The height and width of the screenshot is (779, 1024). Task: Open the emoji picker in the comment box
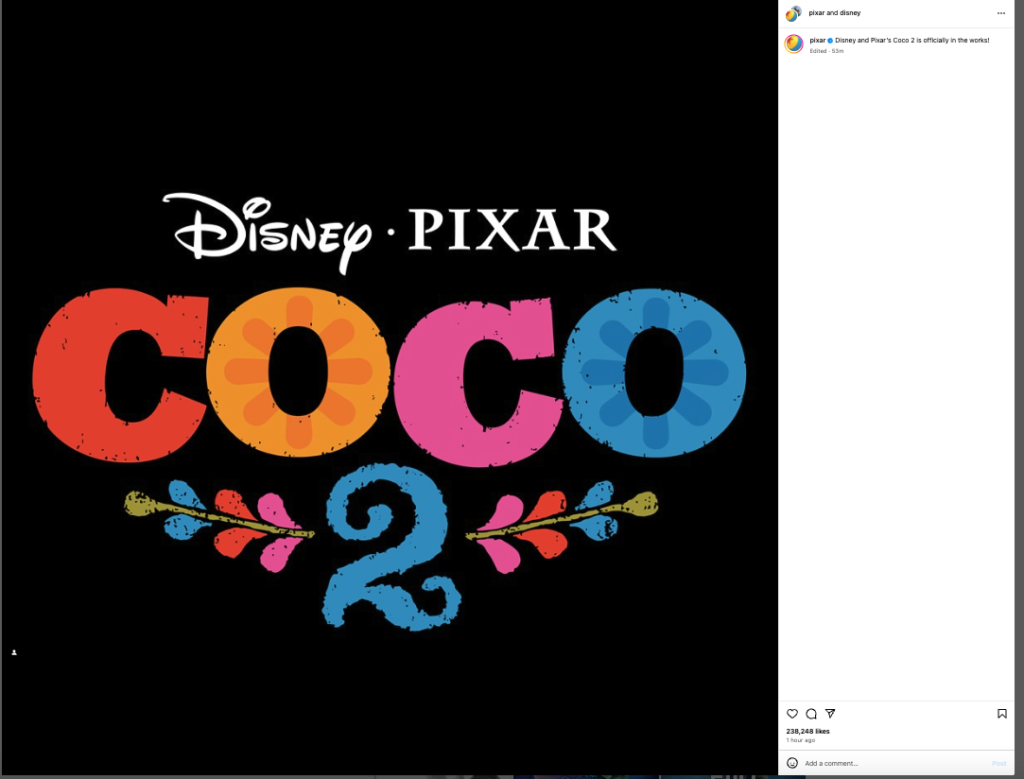pyautogui.click(x=792, y=763)
